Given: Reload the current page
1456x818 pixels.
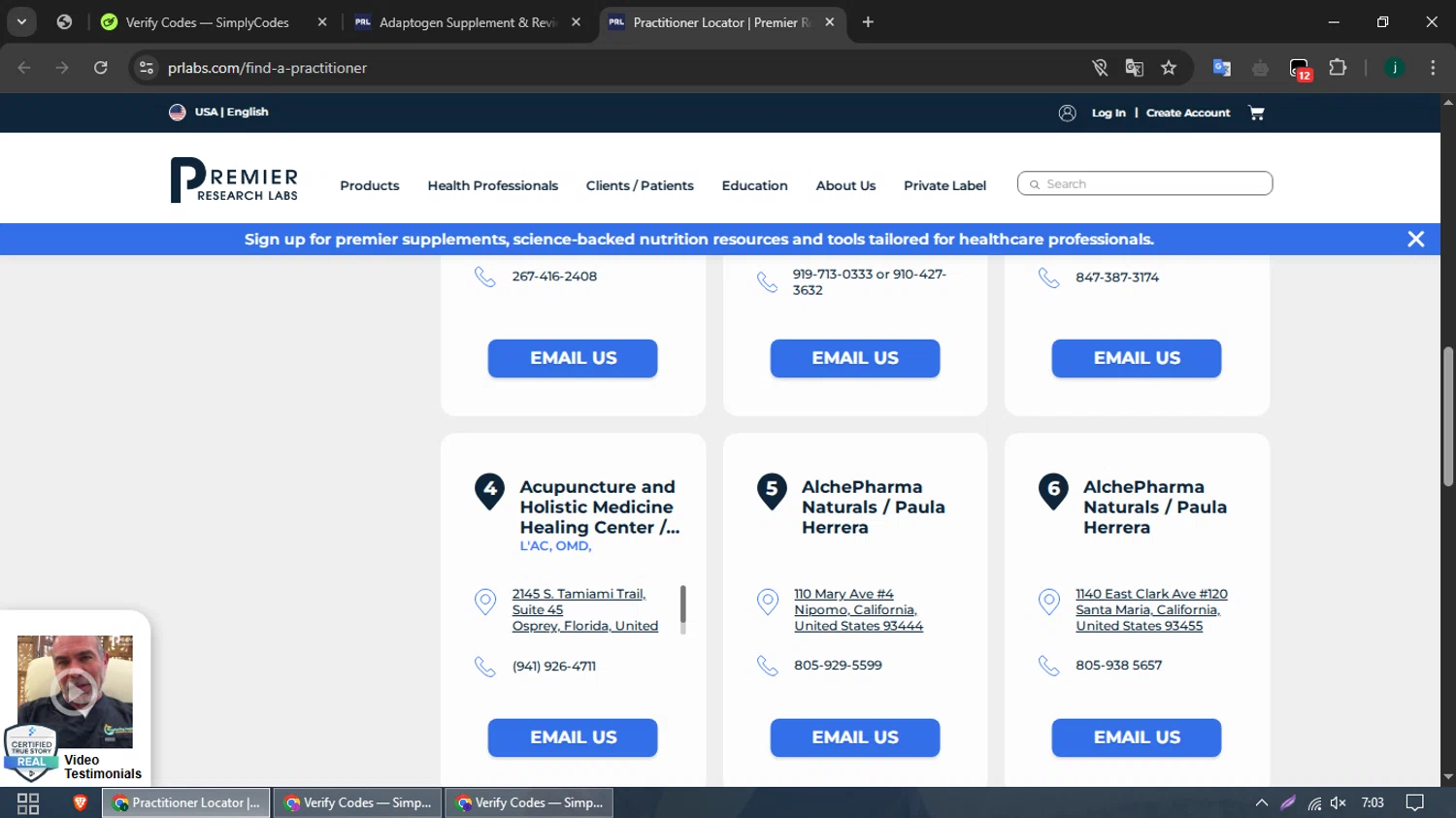Looking at the screenshot, I should pyautogui.click(x=101, y=68).
